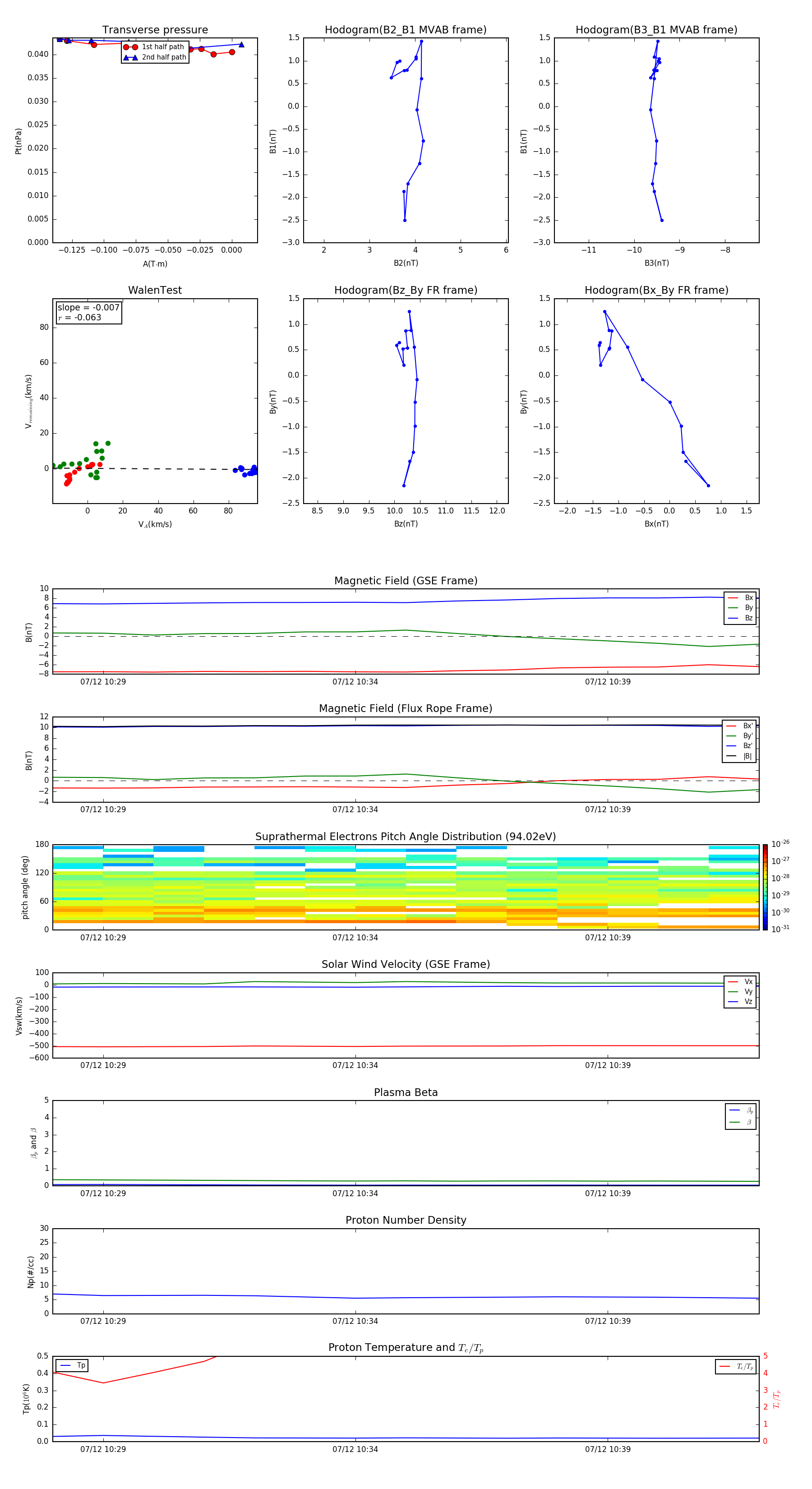
Task: Click the 'Suprathermal Electrons Pitch Angle Distribution' title
Action: pos(406,837)
